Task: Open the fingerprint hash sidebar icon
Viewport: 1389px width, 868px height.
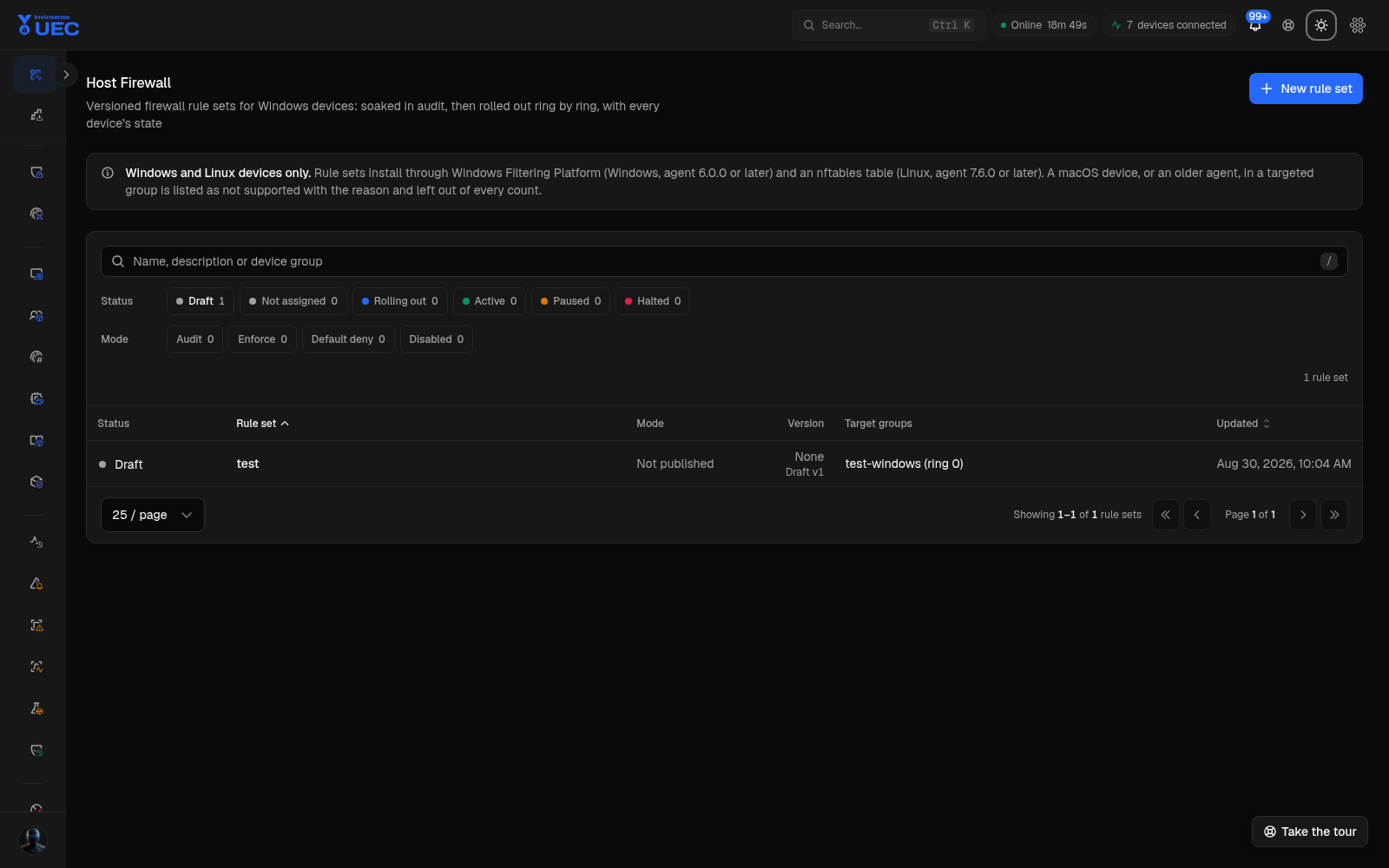Action: (36, 357)
